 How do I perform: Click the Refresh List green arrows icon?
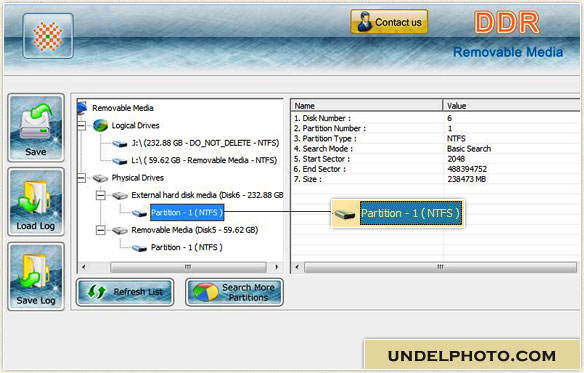pyautogui.click(x=97, y=292)
